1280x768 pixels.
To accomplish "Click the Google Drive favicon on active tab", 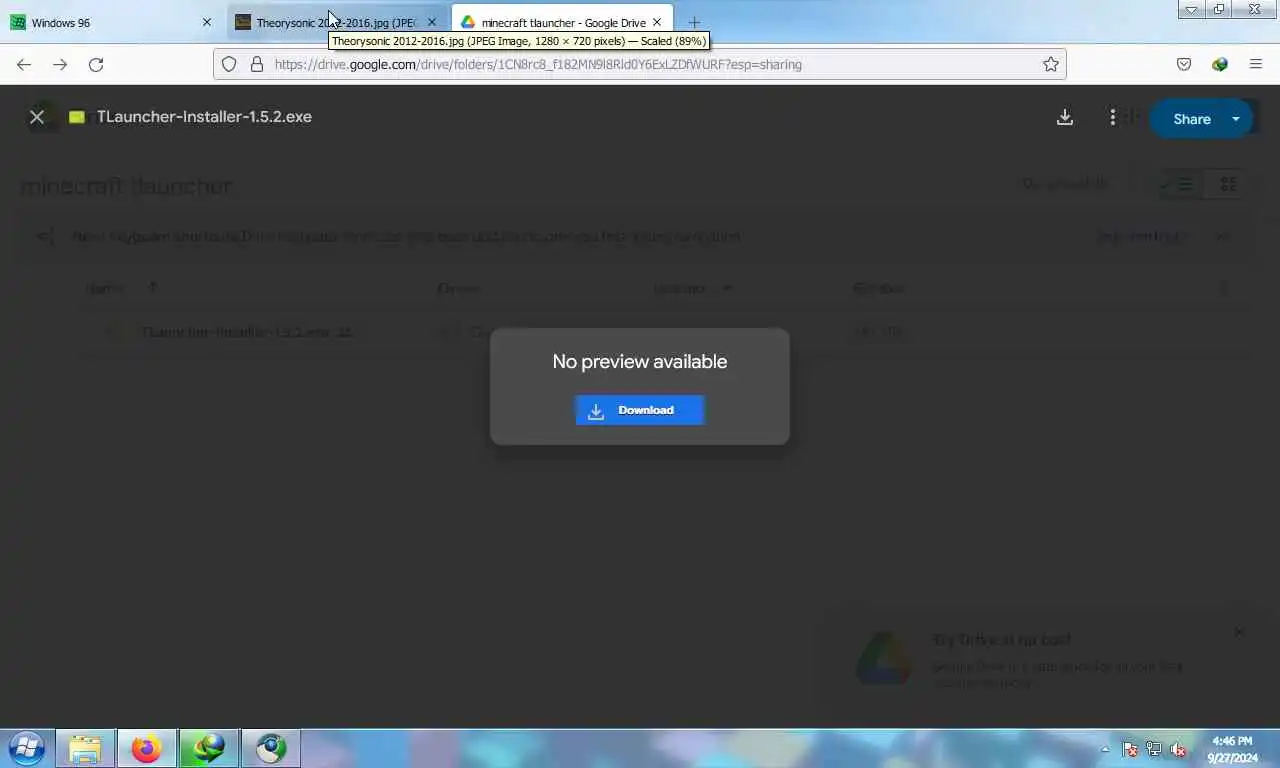I will click(x=467, y=22).
